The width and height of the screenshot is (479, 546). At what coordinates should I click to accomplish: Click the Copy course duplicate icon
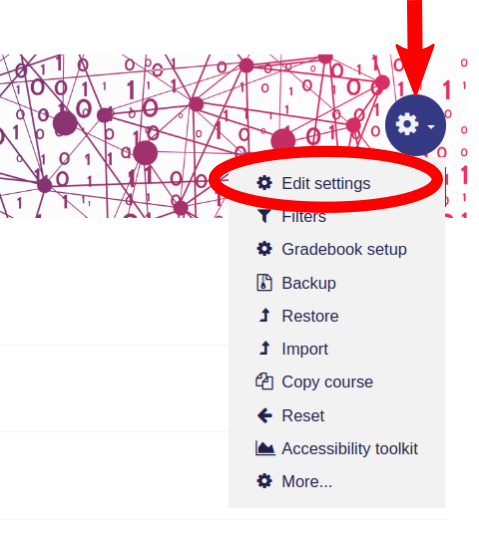pyautogui.click(x=264, y=381)
